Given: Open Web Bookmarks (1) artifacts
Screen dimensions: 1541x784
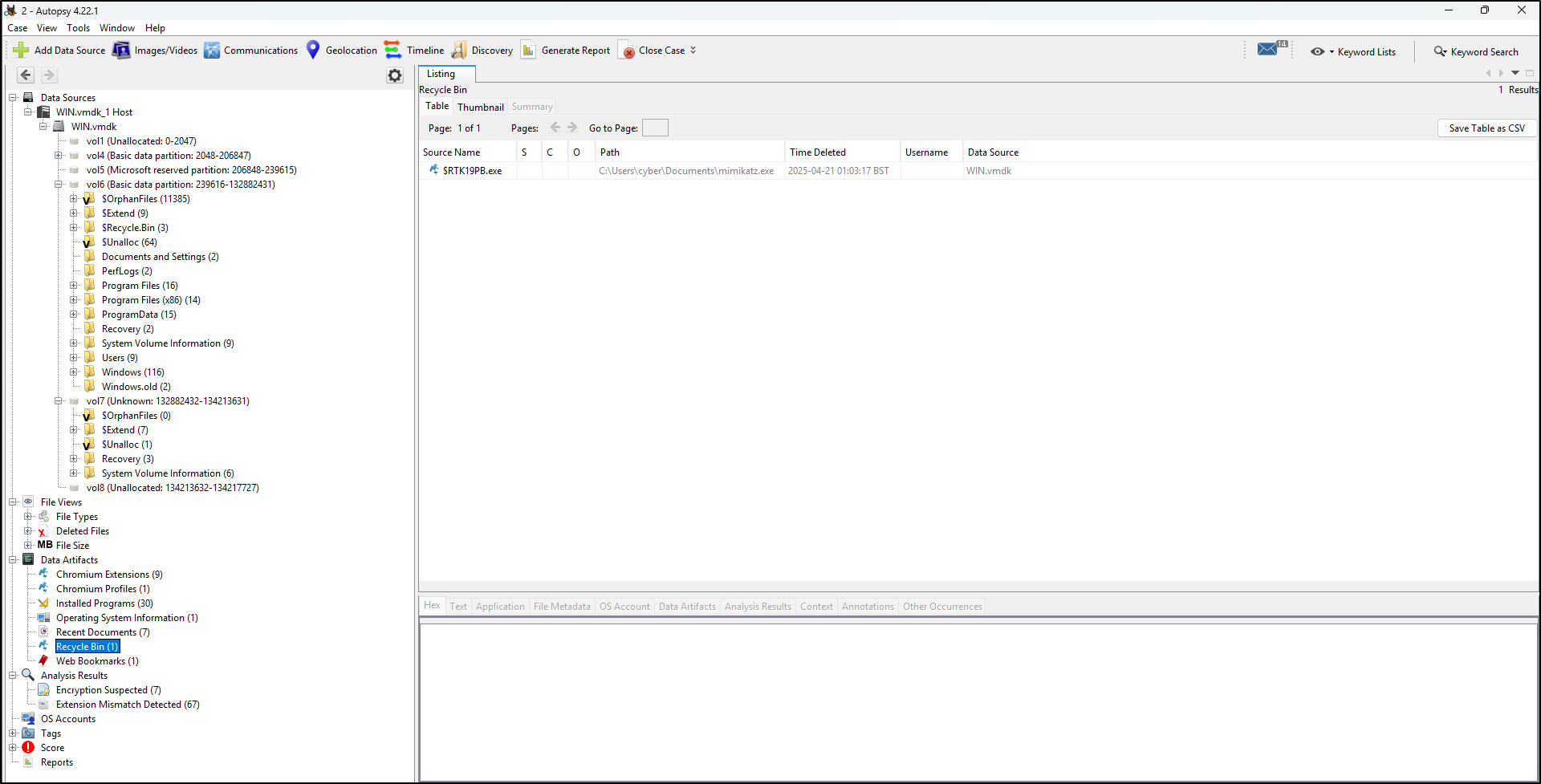Looking at the screenshot, I should tap(97, 661).
